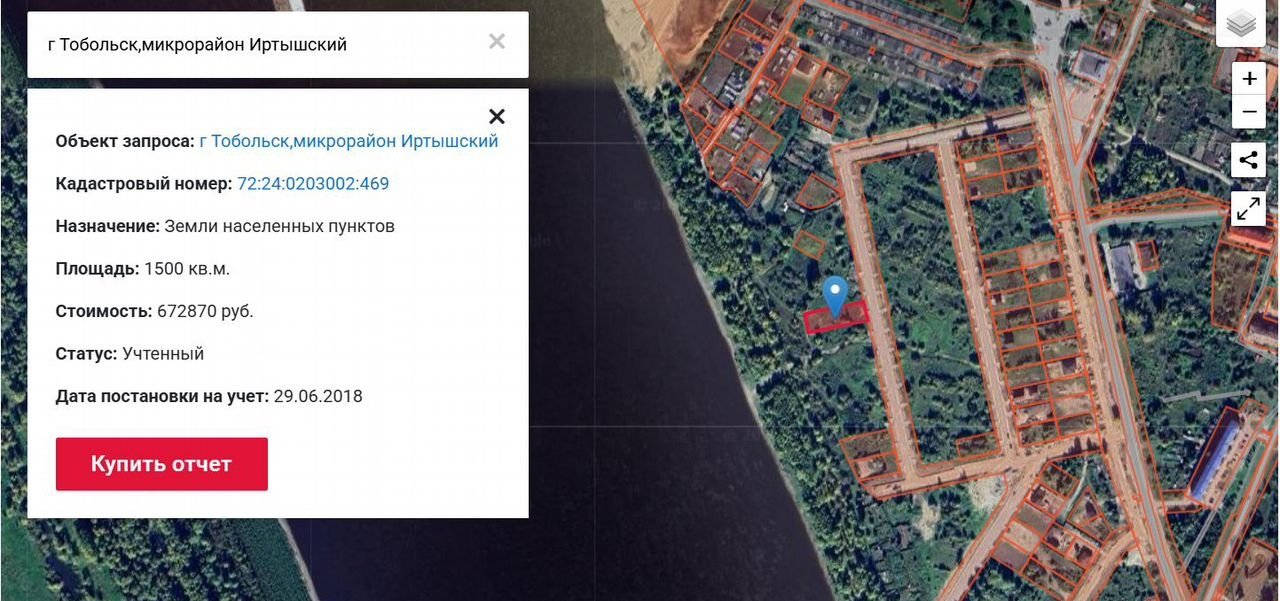This screenshot has width=1280, height=601.
Task: Open cadastral number 72:24:0203002:469 link
Action: (x=313, y=184)
